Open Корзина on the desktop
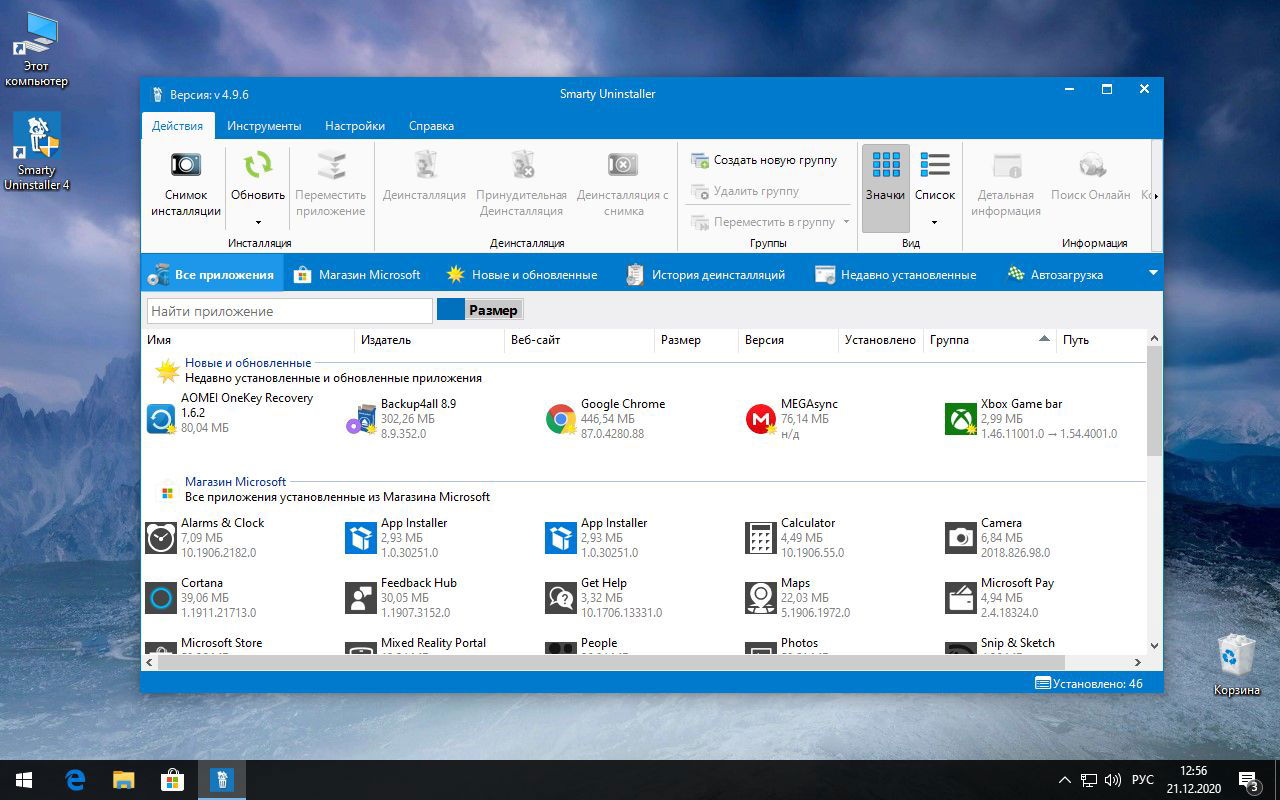This screenshot has width=1280, height=800. [1236, 665]
